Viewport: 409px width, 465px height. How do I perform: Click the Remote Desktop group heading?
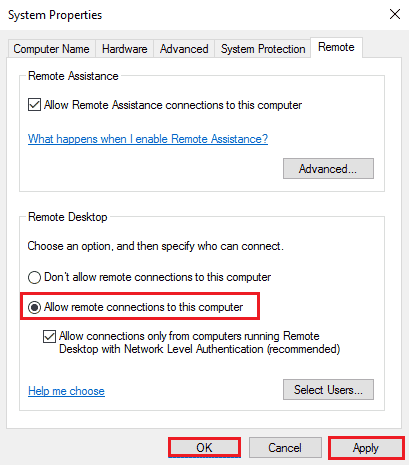(68, 217)
